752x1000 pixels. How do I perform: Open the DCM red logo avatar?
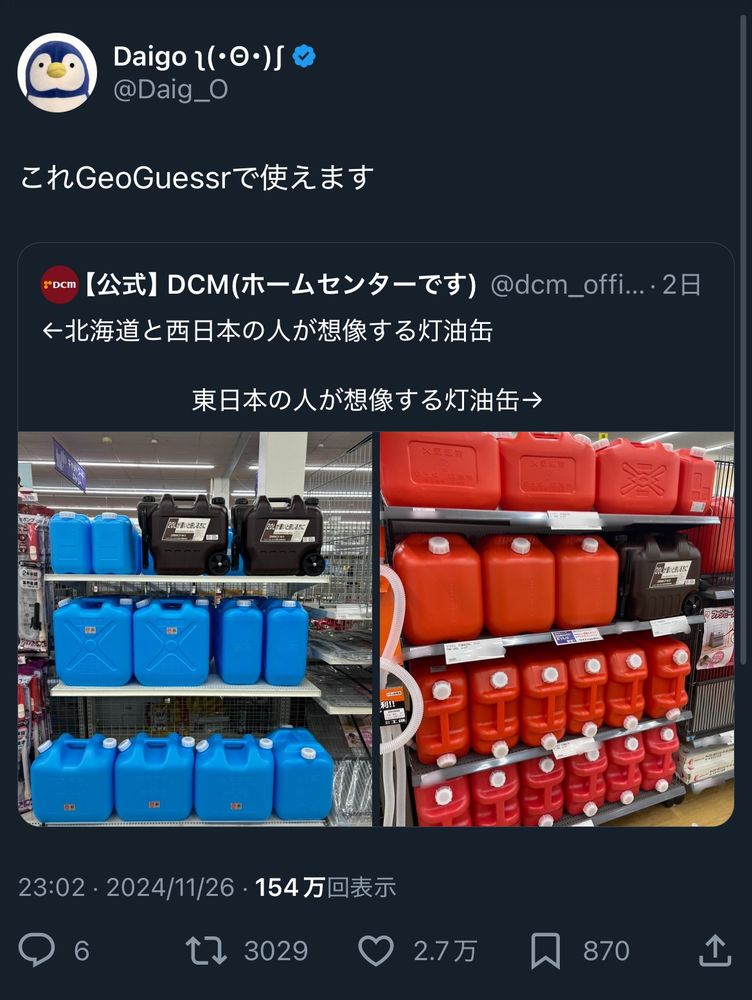click(x=59, y=284)
